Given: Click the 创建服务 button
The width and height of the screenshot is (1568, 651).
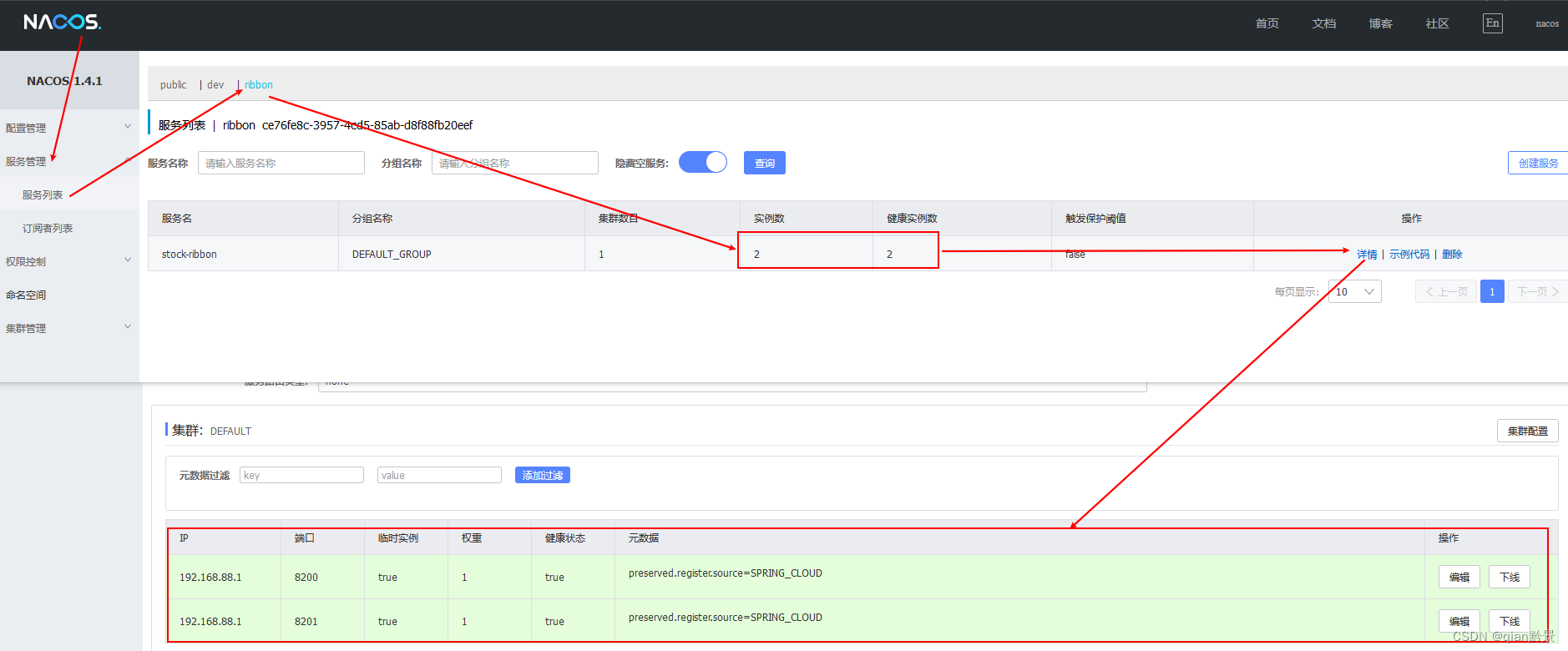Looking at the screenshot, I should (1538, 163).
